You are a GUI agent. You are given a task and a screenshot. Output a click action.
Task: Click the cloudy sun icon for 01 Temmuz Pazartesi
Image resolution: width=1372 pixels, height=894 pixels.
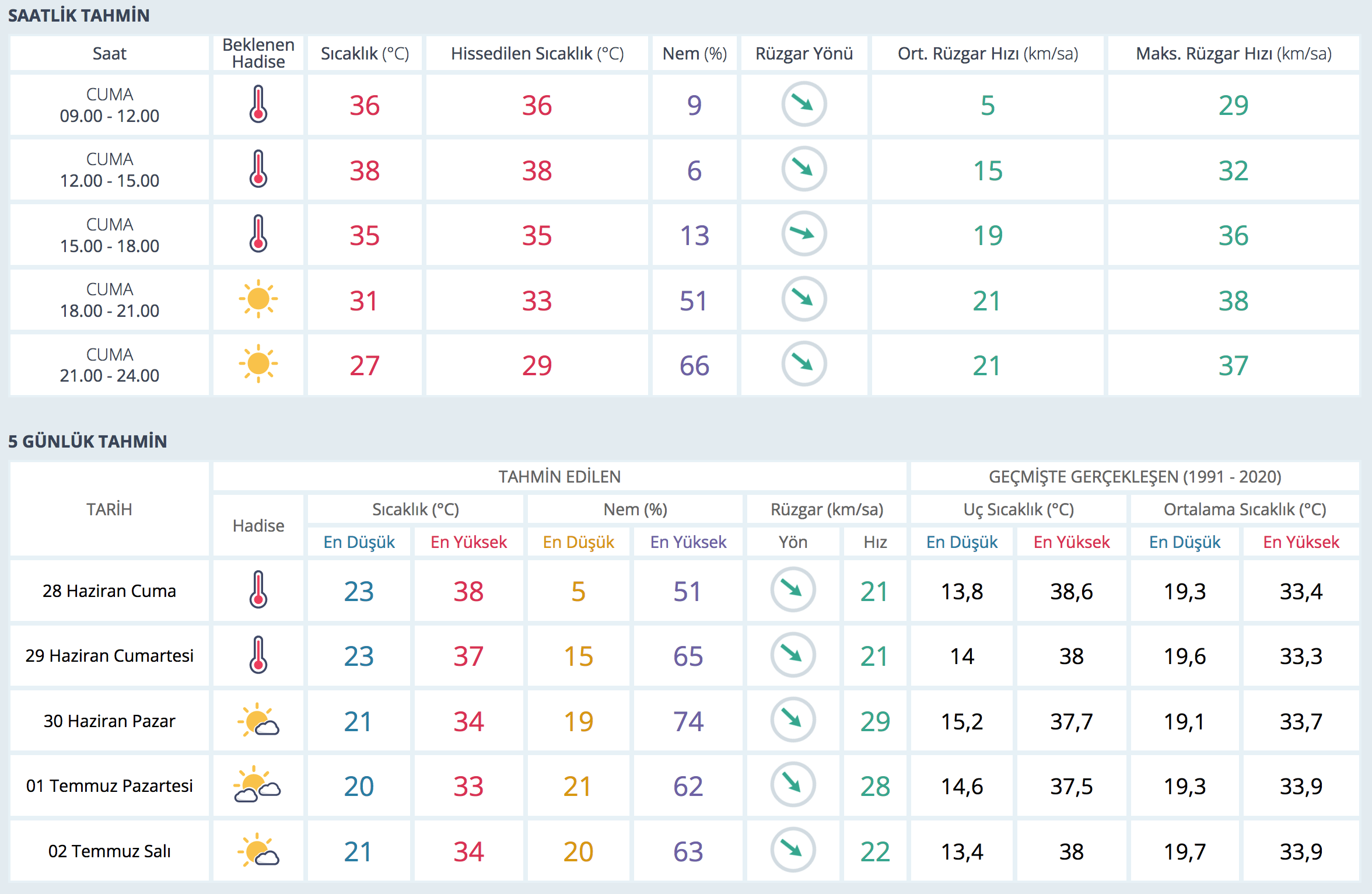pyautogui.click(x=257, y=785)
